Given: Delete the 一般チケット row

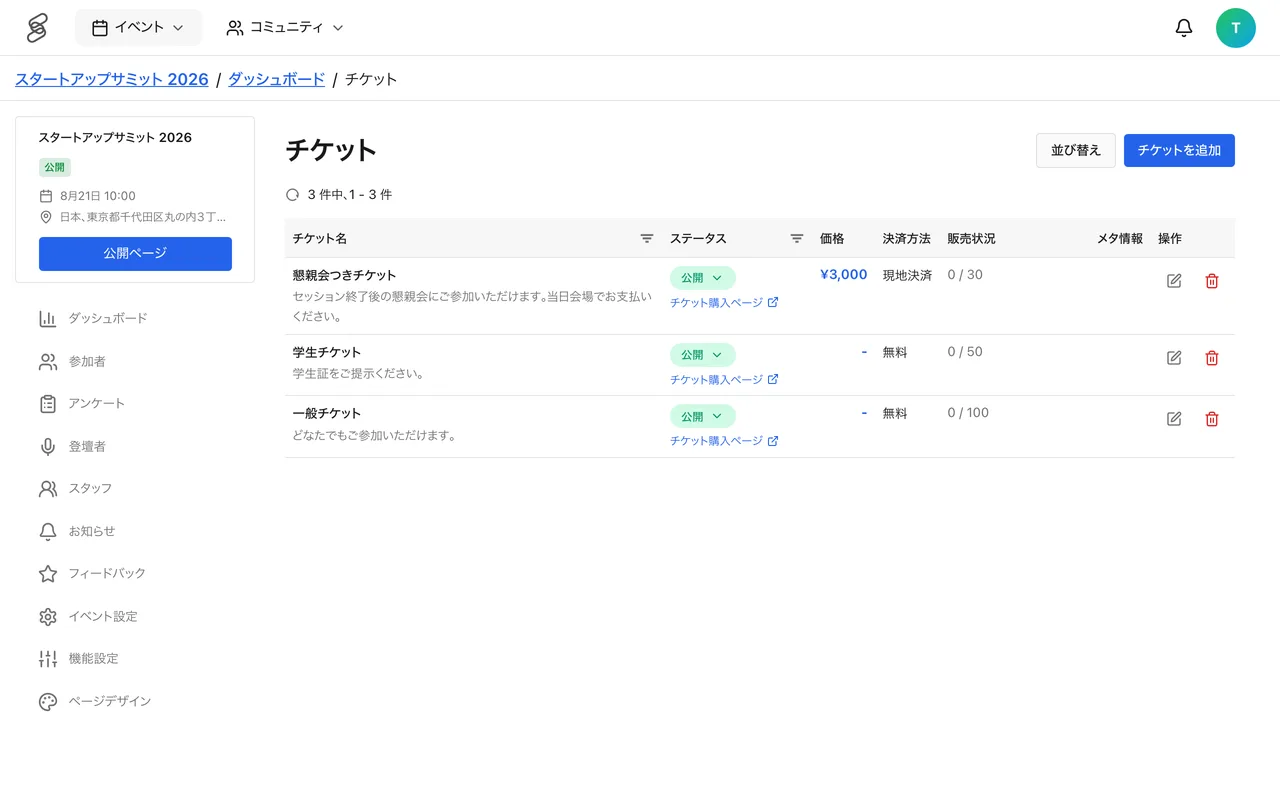Looking at the screenshot, I should pyautogui.click(x=1212, y=419).
